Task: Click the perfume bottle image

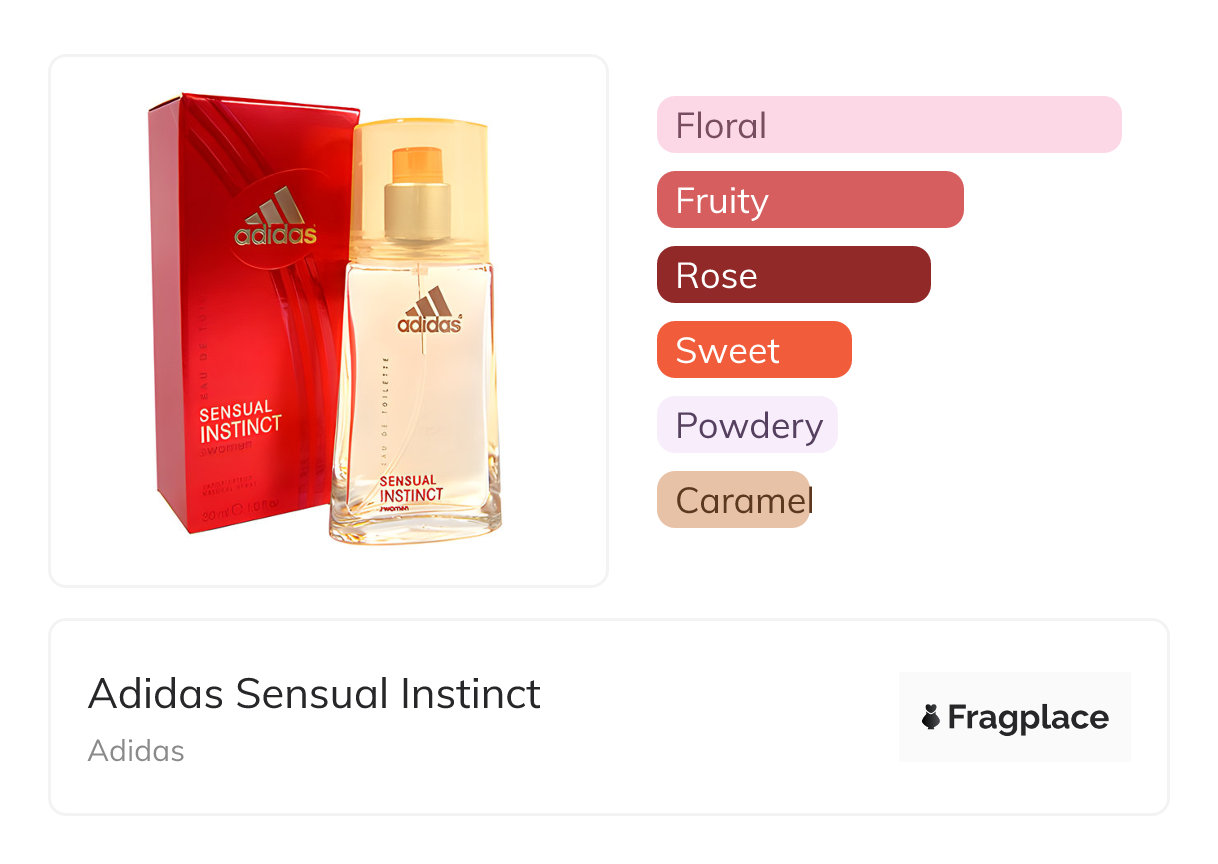Action: click(x=415, y=400)
